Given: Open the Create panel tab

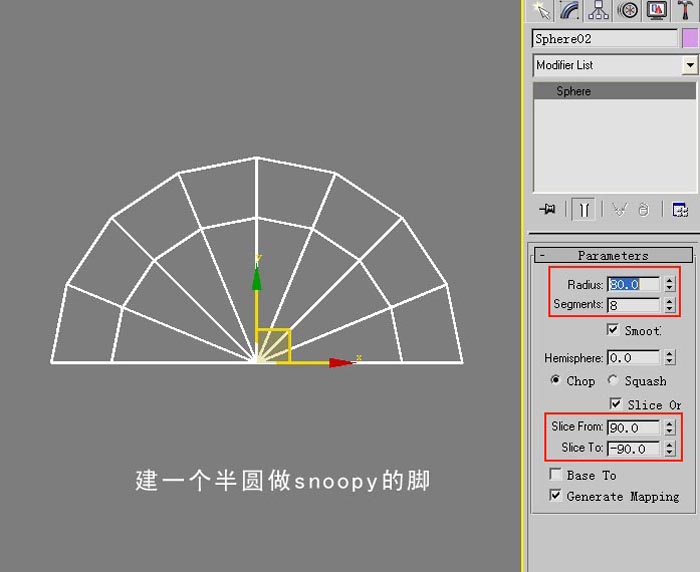Looking at the screenshot, I should click(542, 10).
